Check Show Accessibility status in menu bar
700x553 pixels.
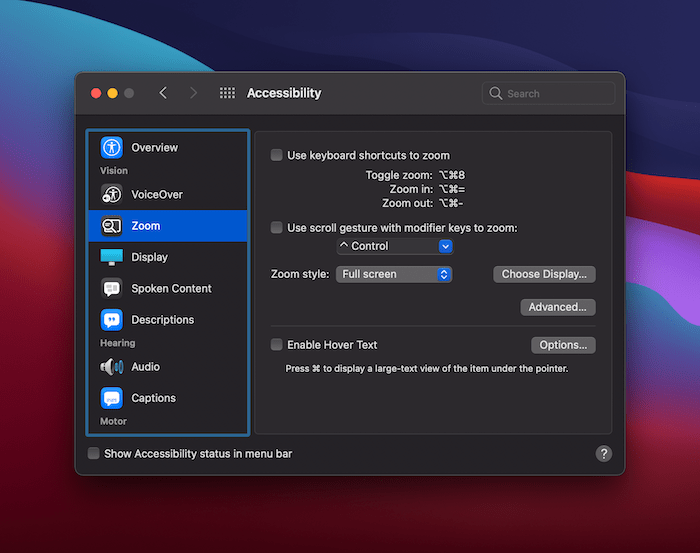pyautogui.click(x=93, y=453)
